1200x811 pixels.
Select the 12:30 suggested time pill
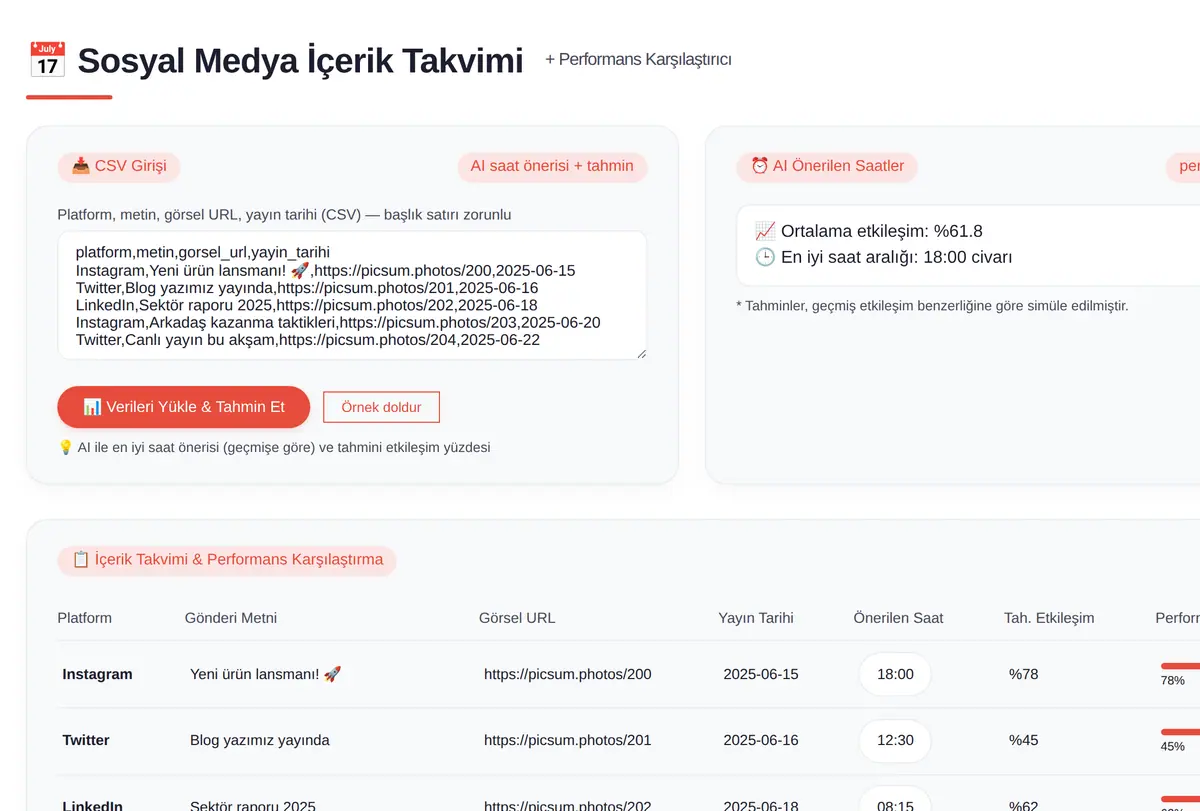click(895, 740)
